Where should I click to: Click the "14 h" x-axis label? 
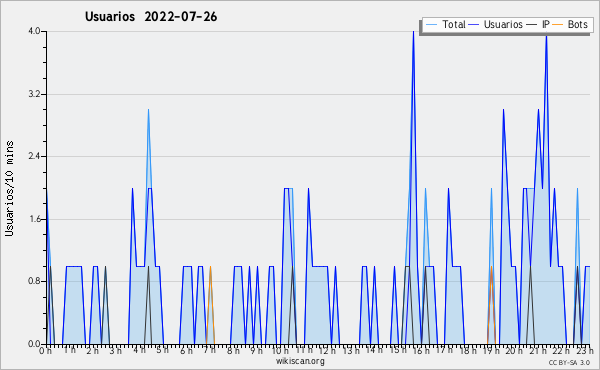[x=374, y=350]
